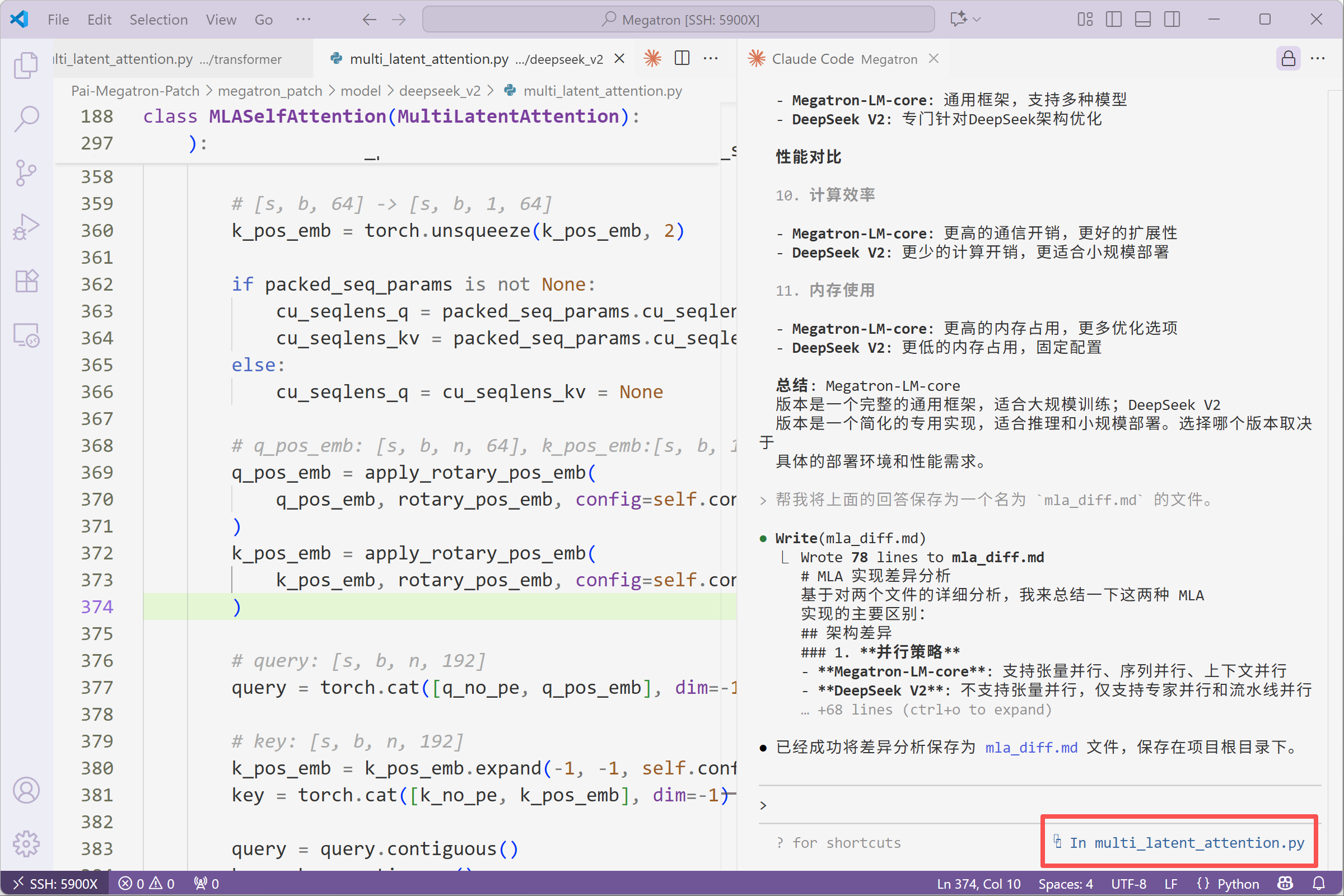Screen dimensions: 1344x896
Task: Open the dropdown arrow beside the Copilot icon
Action: click(977, 20)
